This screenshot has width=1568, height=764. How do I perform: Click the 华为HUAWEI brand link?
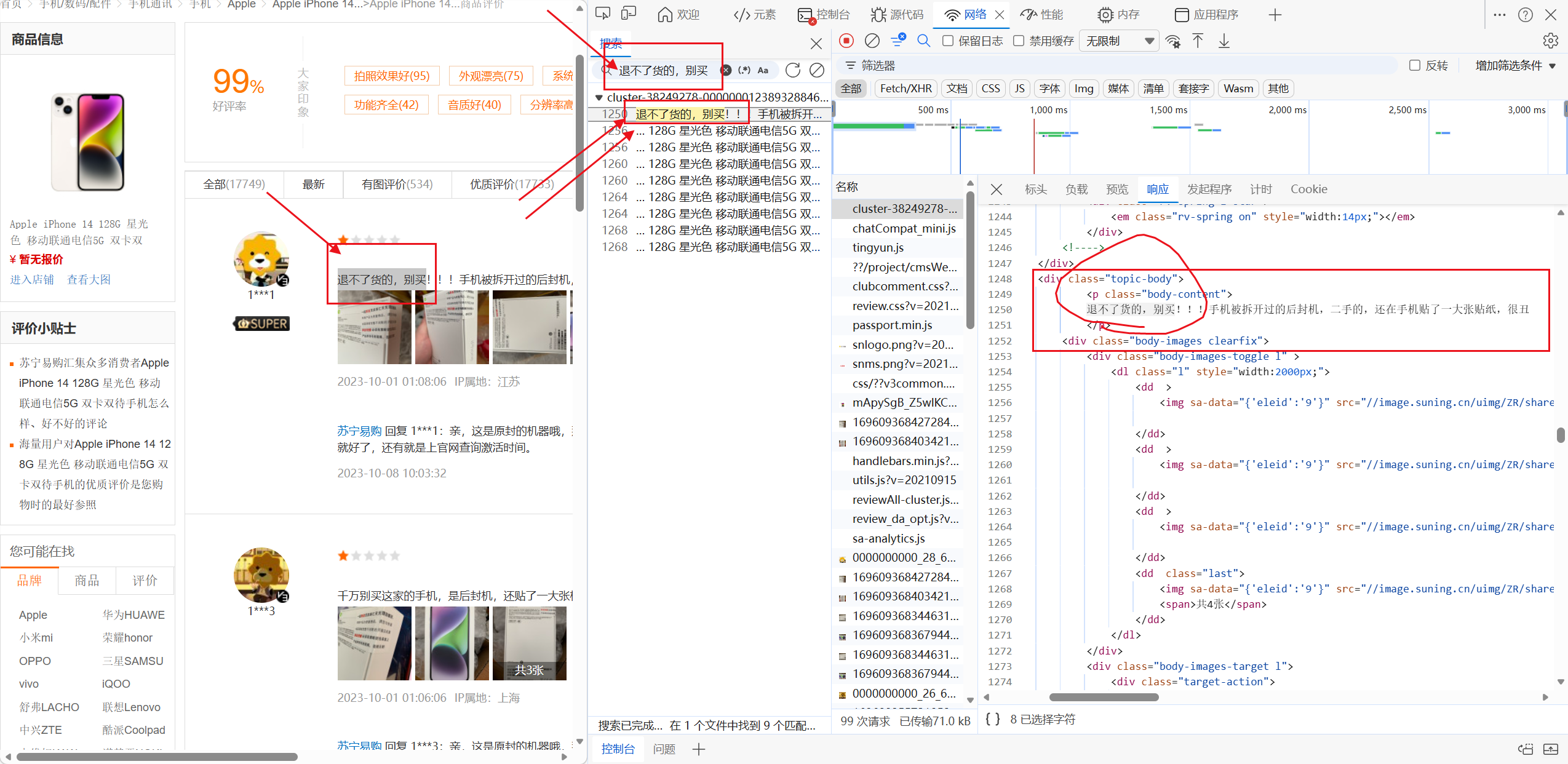(x=133, y=615)
